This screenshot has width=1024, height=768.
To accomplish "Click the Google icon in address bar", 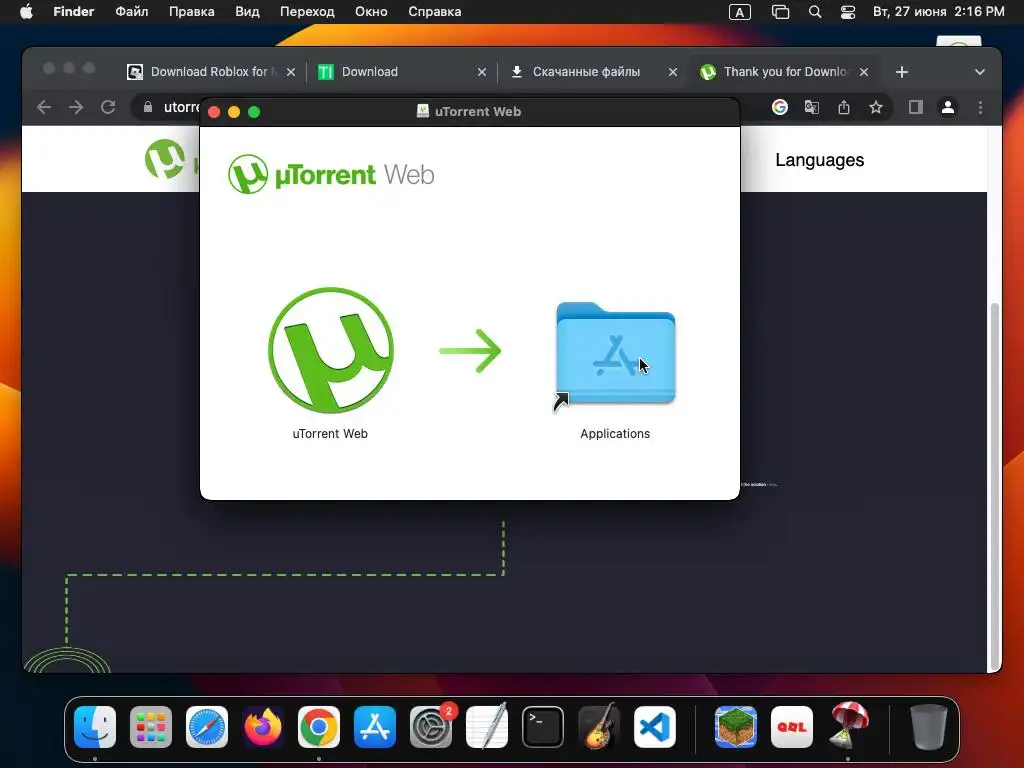I will (780, 107).
